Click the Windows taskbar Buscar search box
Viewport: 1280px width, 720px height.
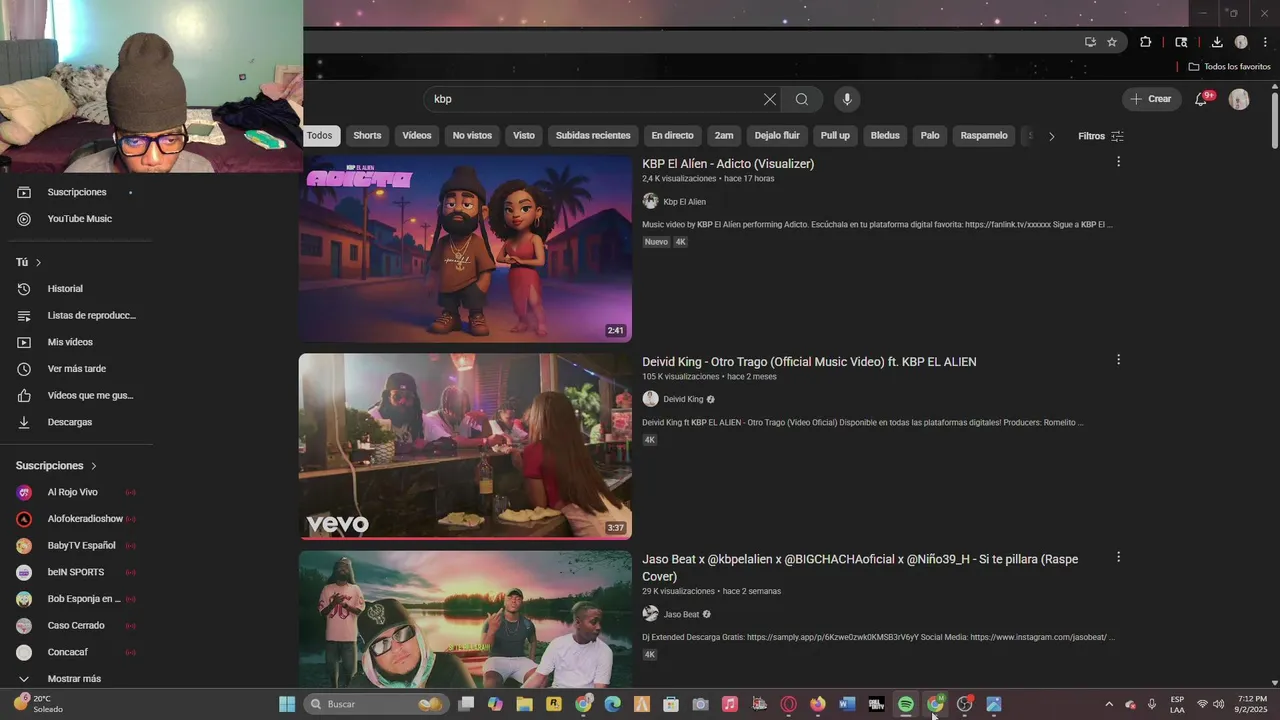tap(375, 704)
